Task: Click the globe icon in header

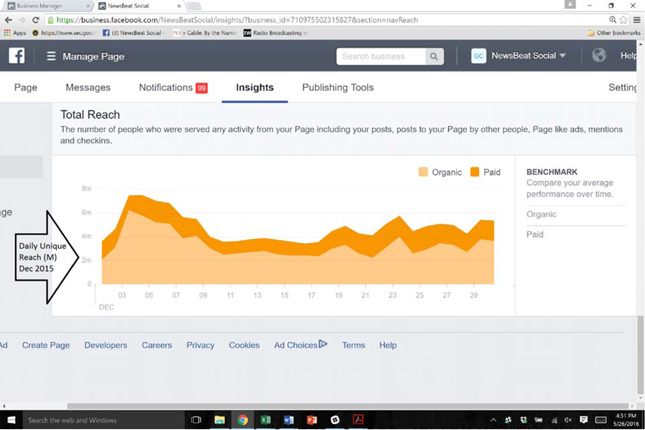Action: point(599,56)
